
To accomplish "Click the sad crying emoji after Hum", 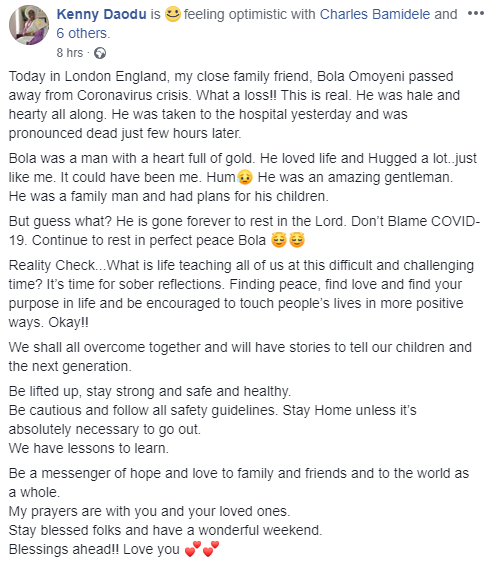I will click(x=245, y=177).
